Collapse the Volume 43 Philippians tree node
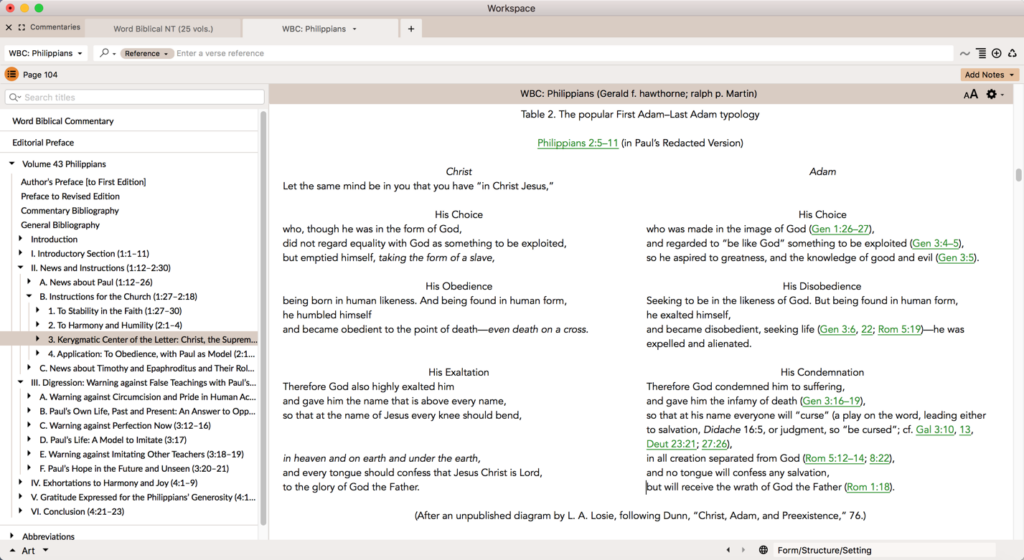Image resolution: width=1024 pixels, height=560 pixels. (x=12, y=164)
